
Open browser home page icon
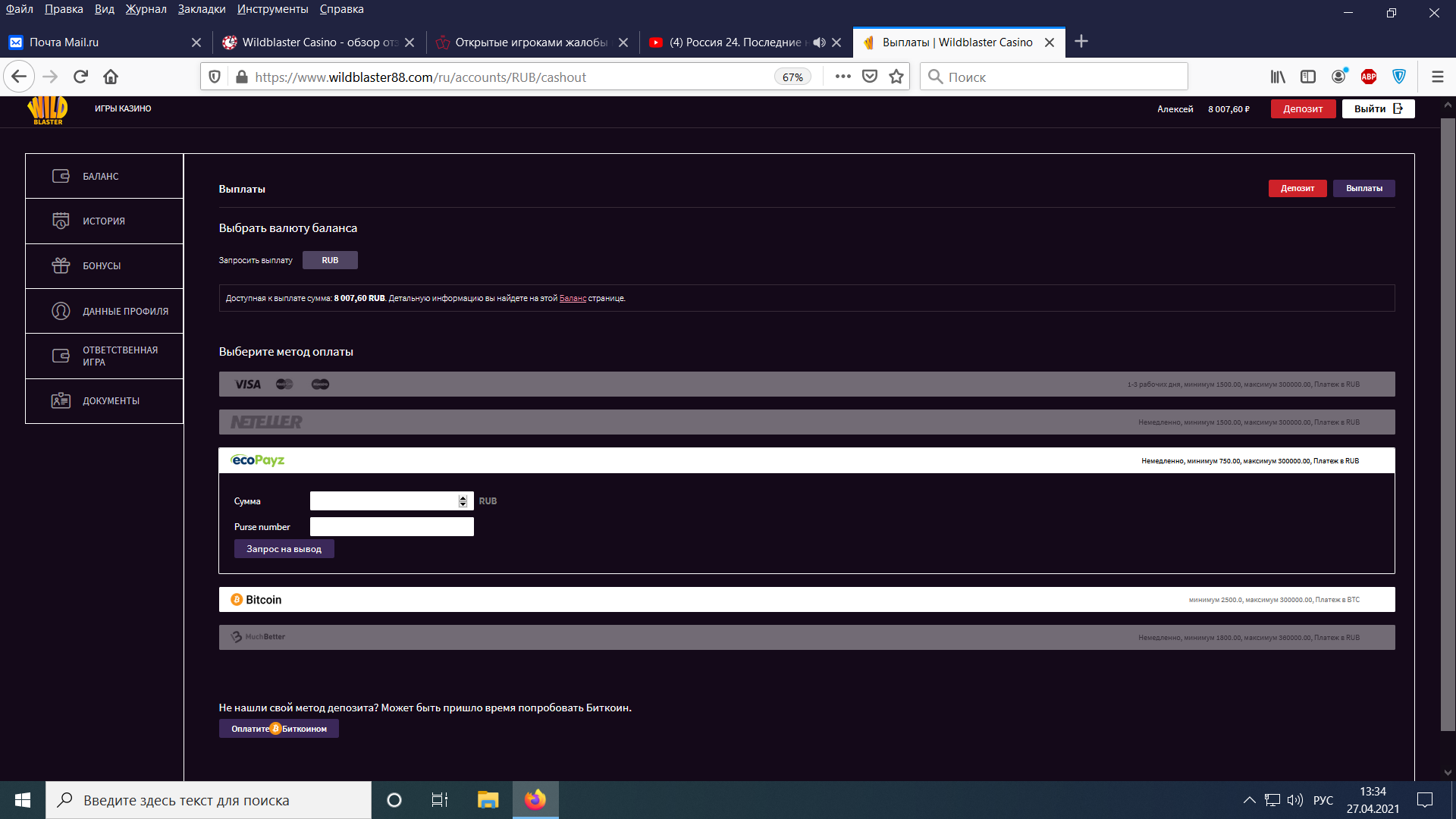pos(111,77)
